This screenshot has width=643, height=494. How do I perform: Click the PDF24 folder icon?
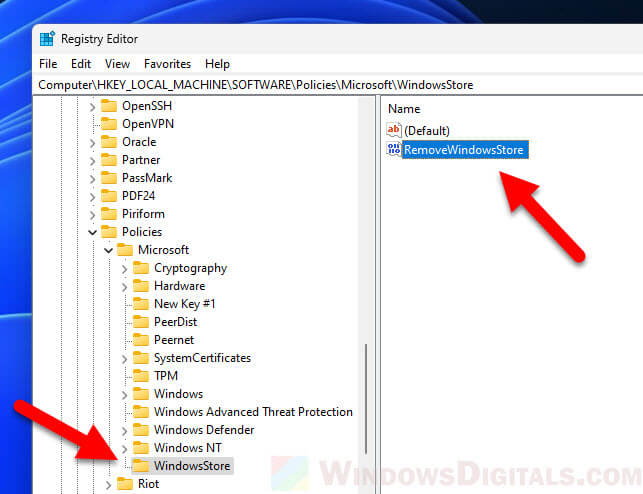click(109, 196)
